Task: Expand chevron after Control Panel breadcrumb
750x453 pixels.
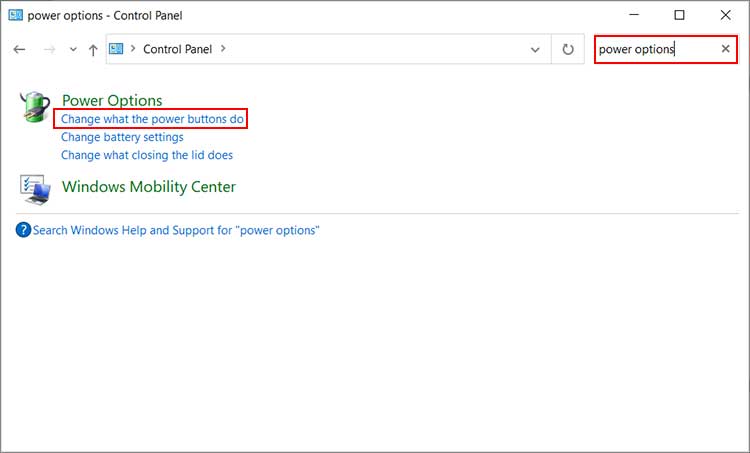Action: 222,48
